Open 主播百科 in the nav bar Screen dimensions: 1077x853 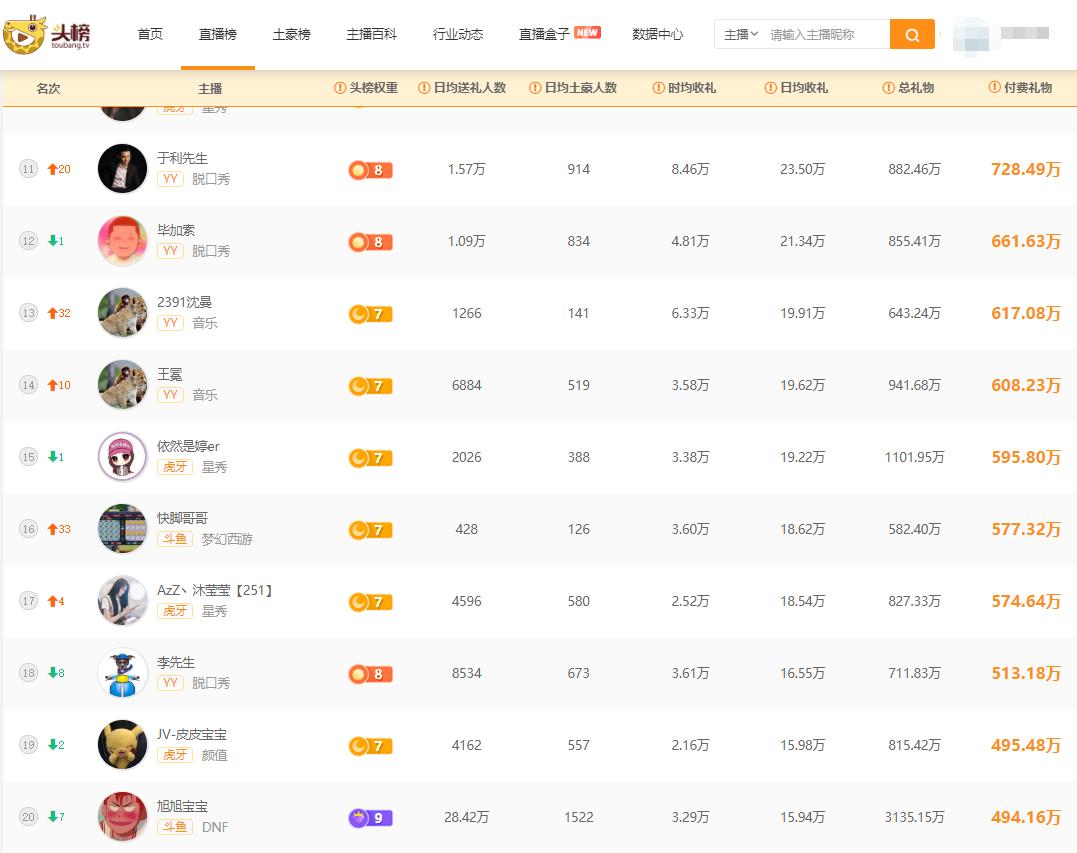[372, 34]
